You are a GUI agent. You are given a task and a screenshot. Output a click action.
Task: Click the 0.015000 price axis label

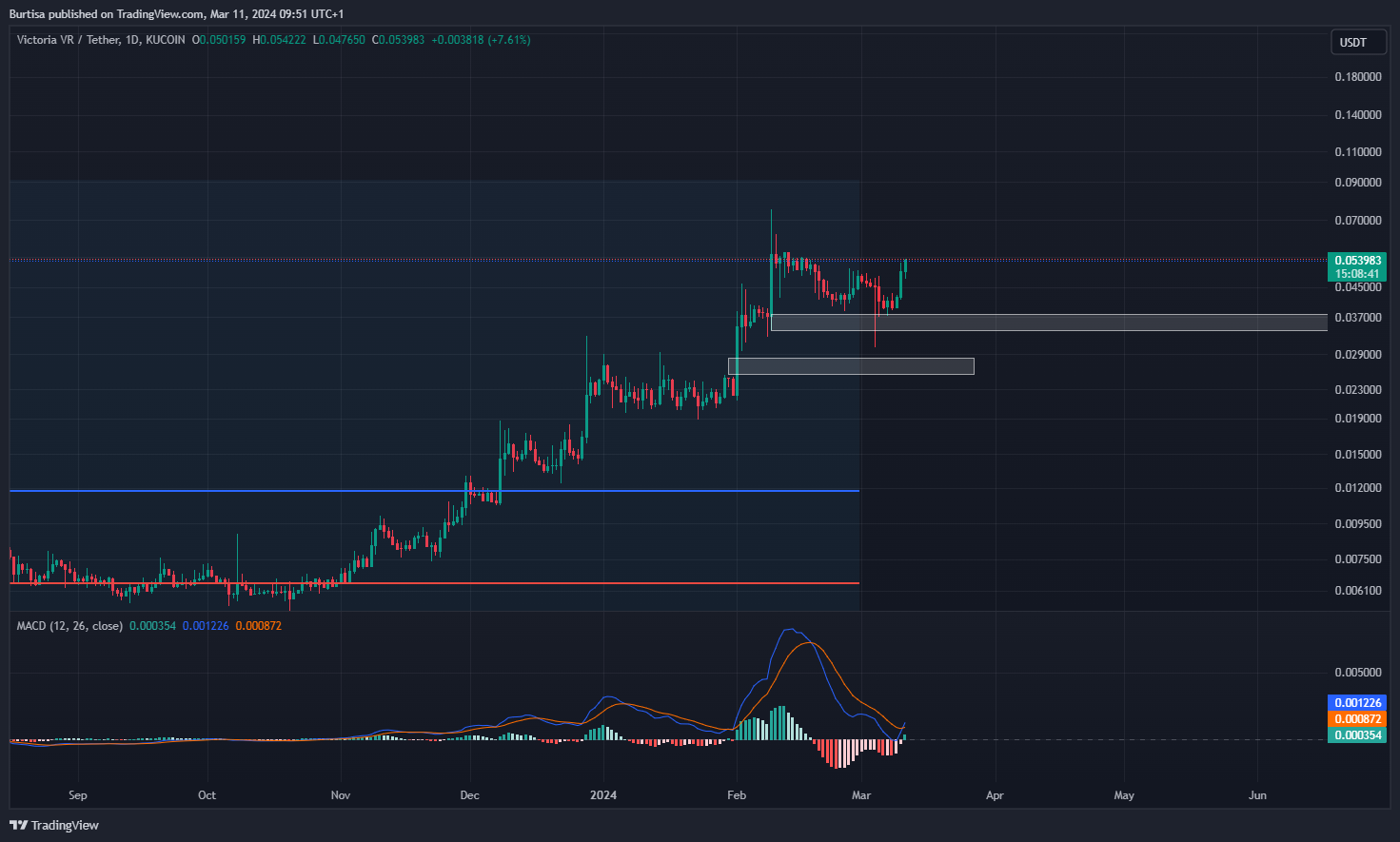[x=1358, y=455]
